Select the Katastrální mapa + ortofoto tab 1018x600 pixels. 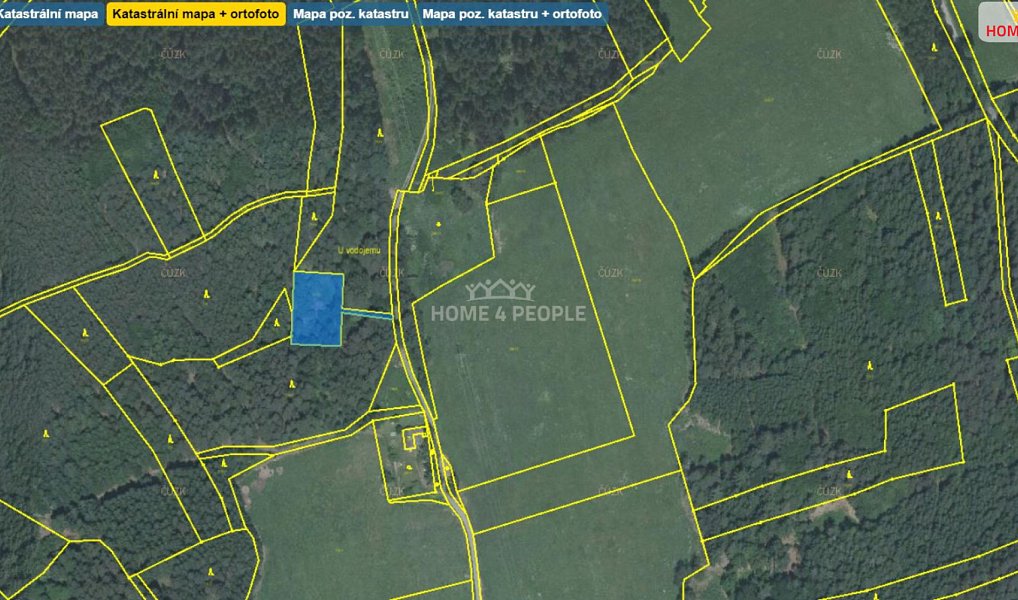tap(196, 13)
